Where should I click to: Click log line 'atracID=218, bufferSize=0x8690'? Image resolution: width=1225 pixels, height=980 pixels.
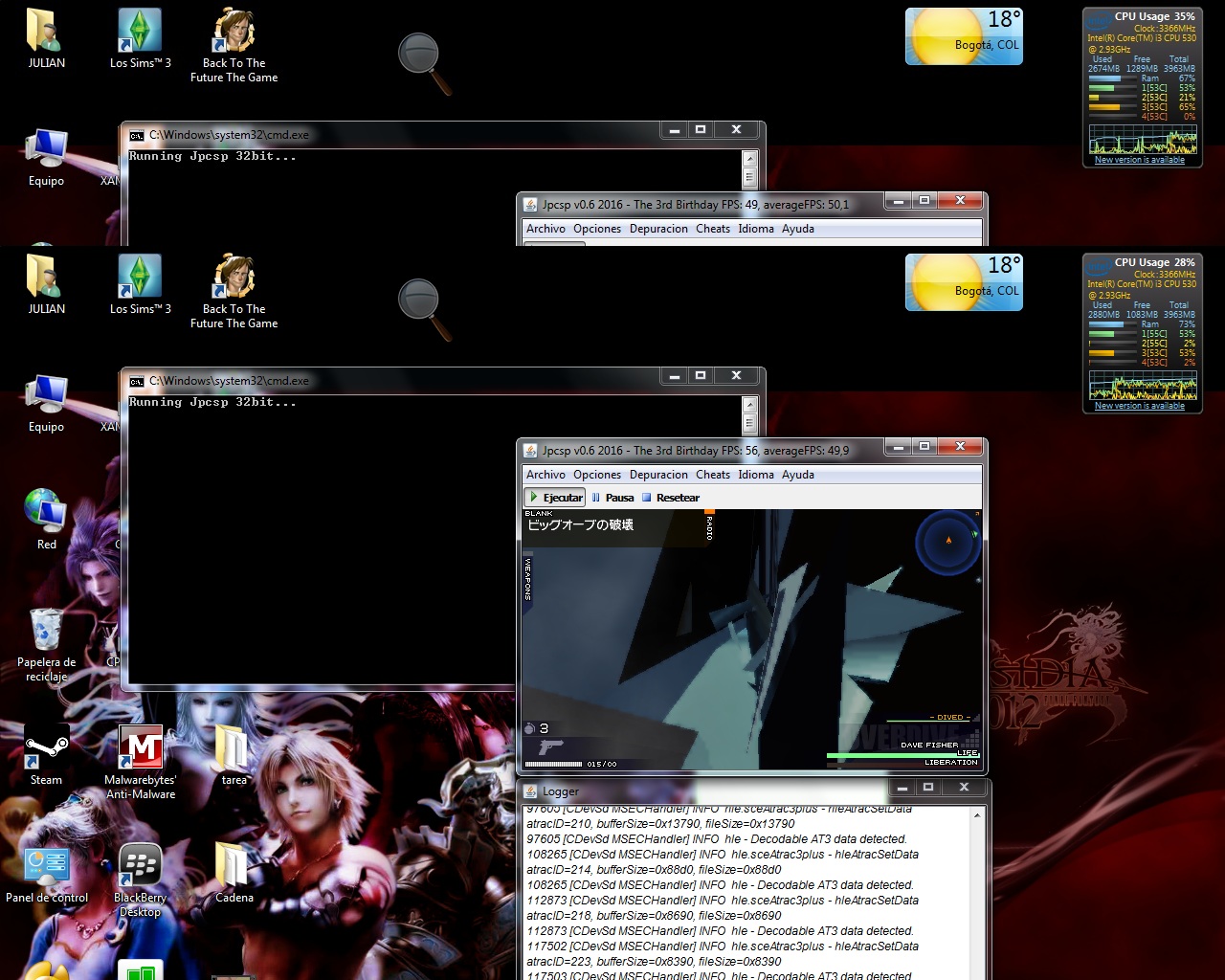click(654, 916)
